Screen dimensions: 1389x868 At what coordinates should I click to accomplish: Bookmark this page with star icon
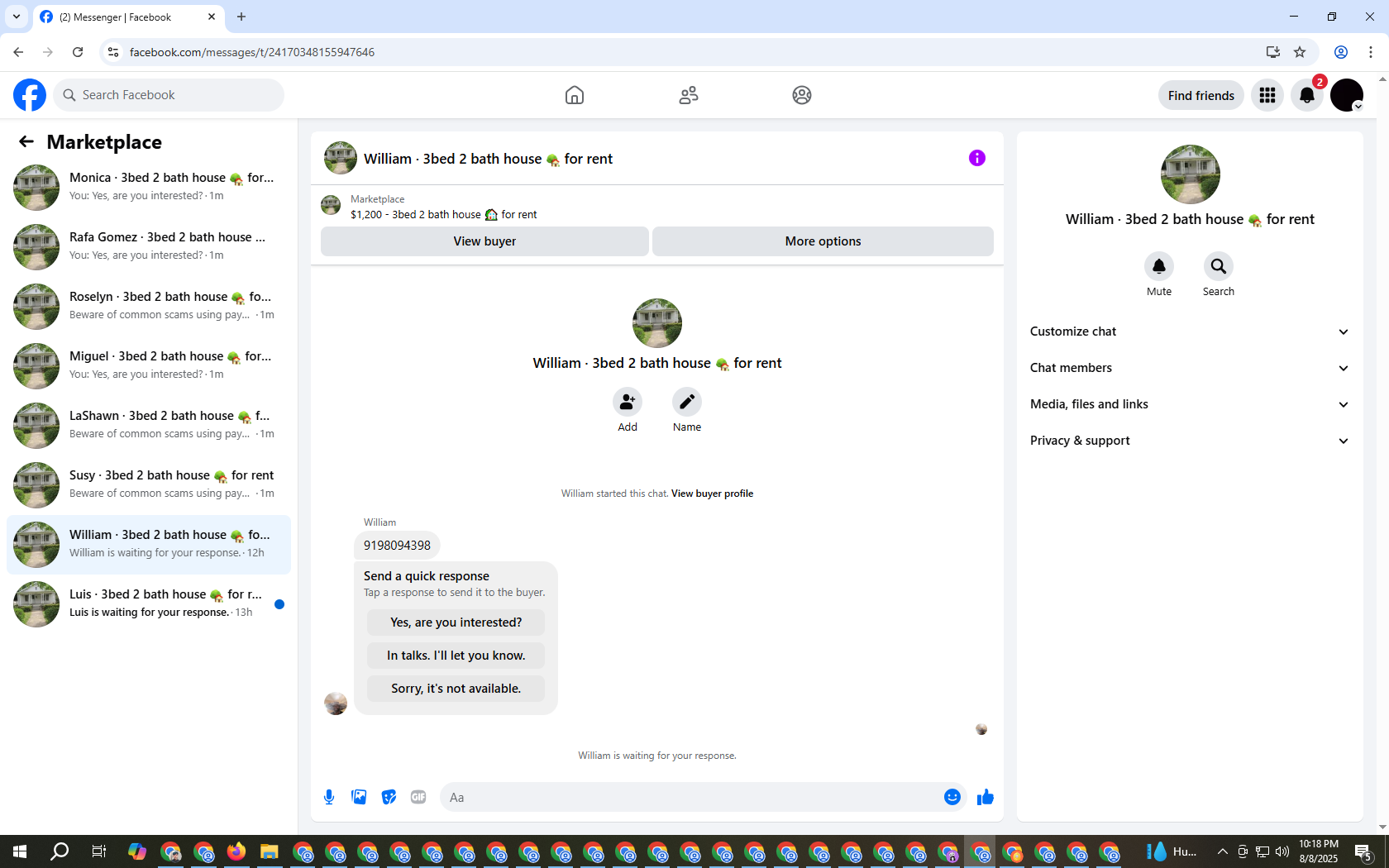(x=1300, y=52)
